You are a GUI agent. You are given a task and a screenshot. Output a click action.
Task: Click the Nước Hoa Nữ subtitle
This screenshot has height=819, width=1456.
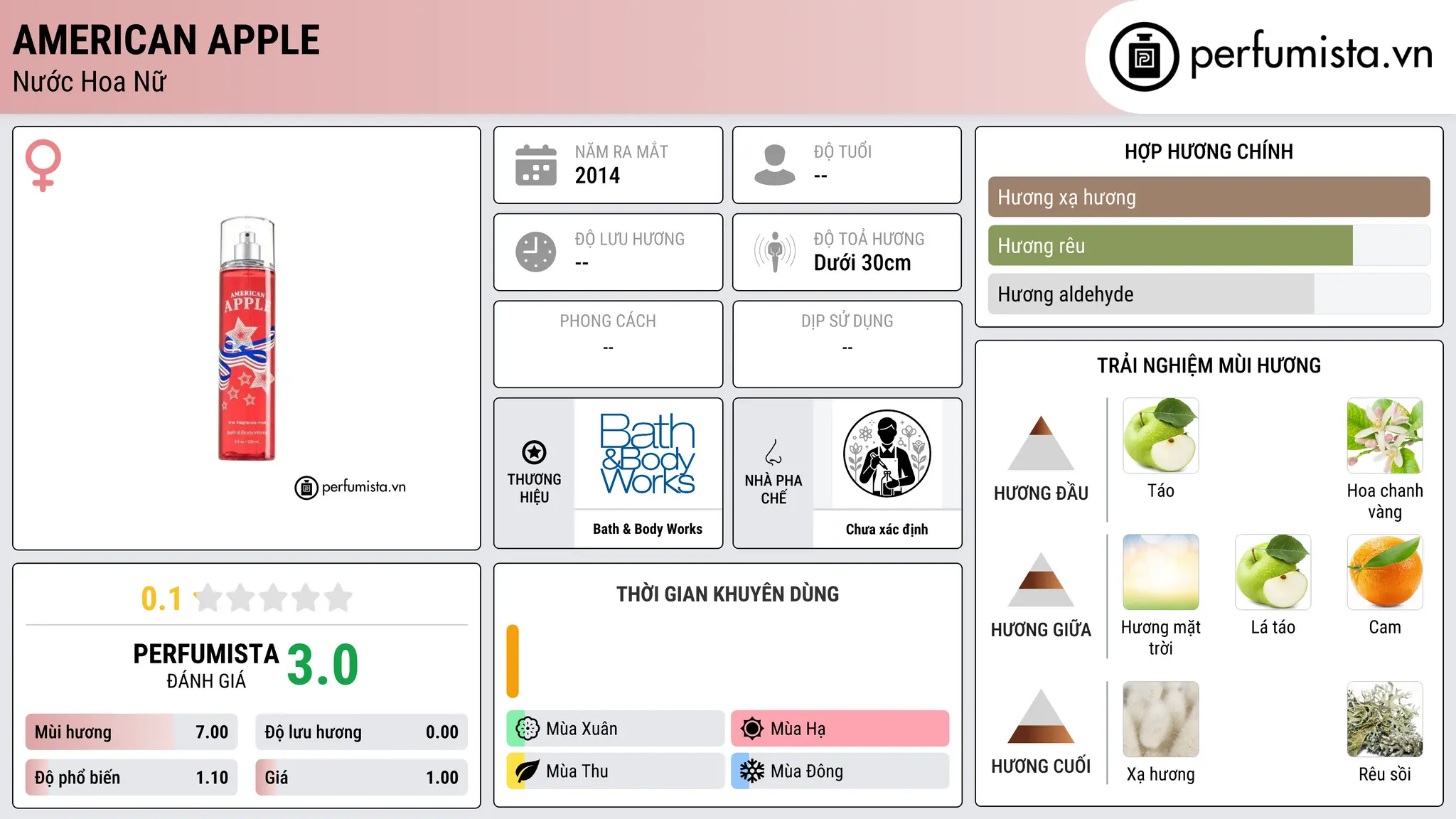click(90, 82)
